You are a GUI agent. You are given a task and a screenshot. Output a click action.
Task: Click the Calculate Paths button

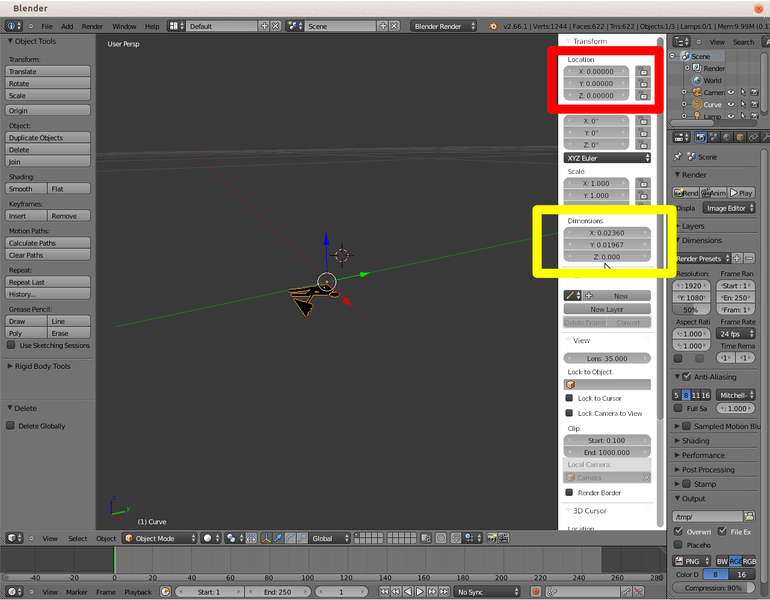(48, 243)
